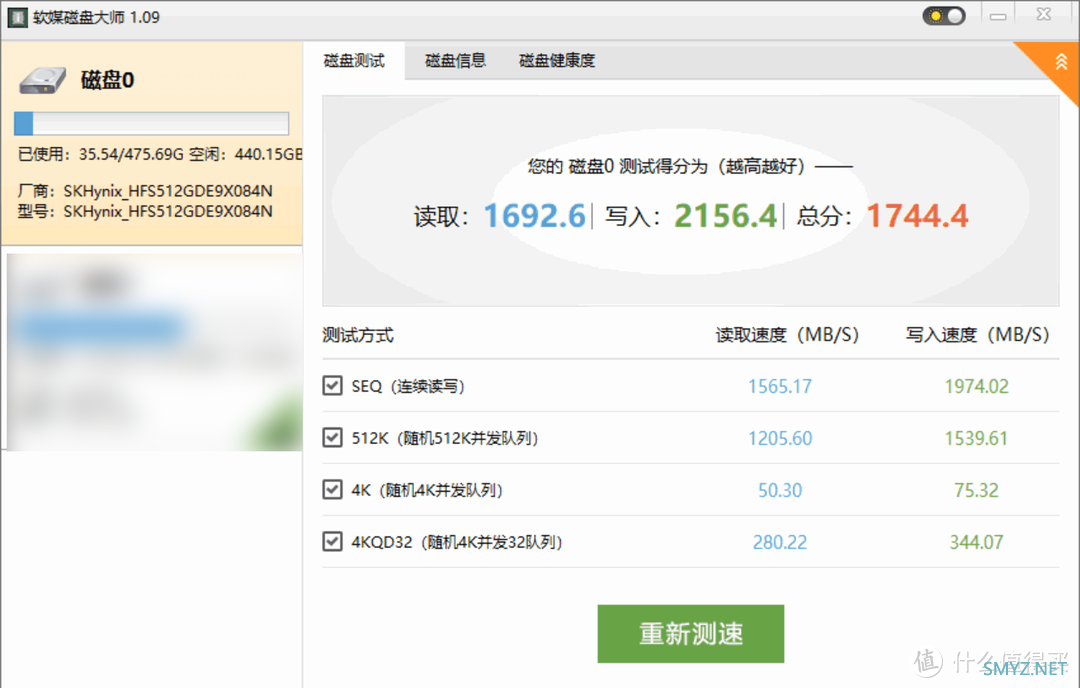This screenshot has height=688, width=1080.
Task: Open the 磁盘健康度 tab
Action: pyautogui.click(x=557, y=61)
